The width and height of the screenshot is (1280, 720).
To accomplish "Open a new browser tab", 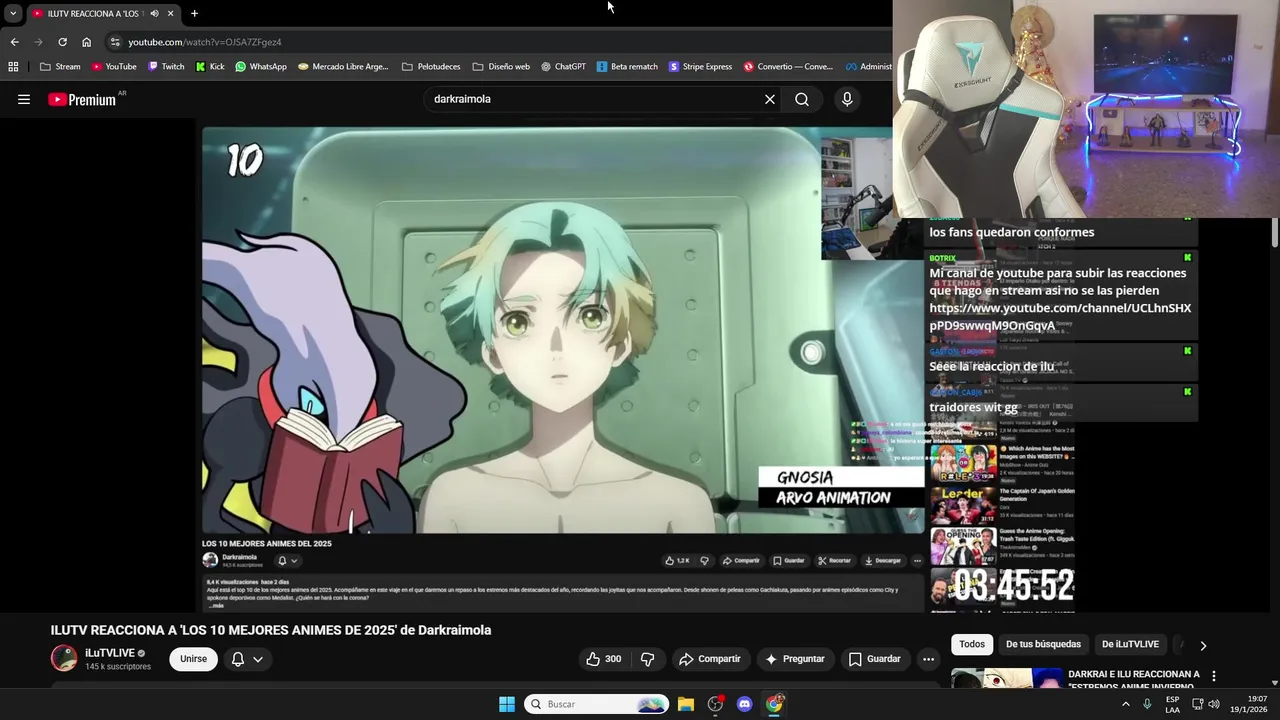I will coord(194,14).
